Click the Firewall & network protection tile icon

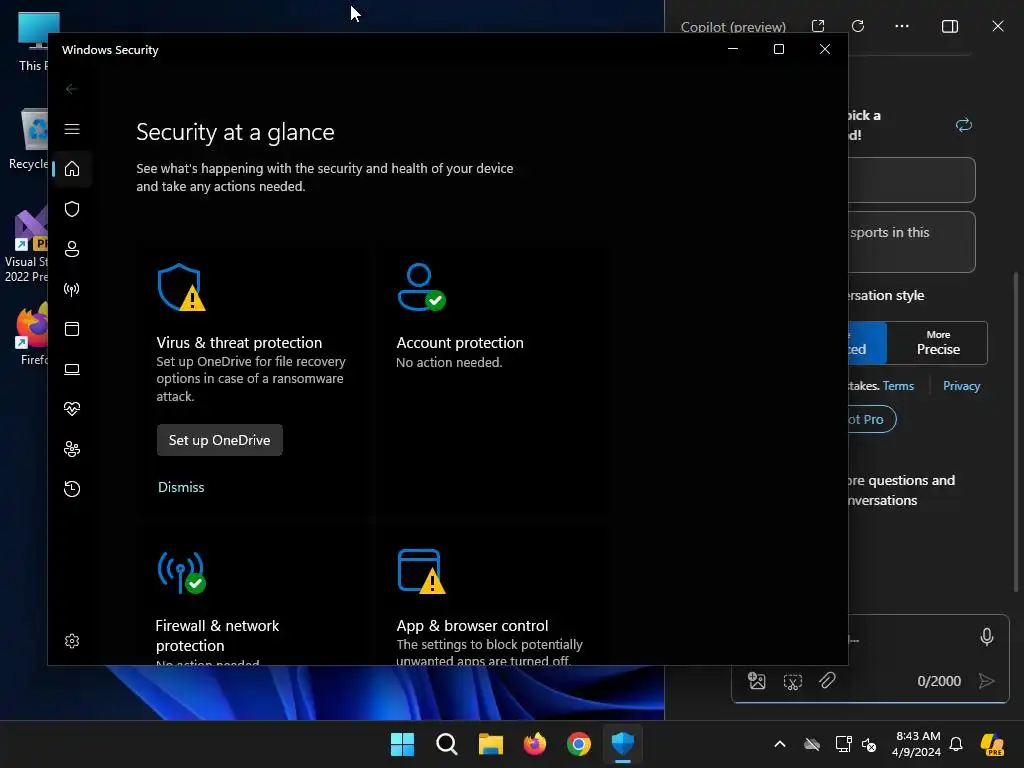pyautogui.click(x=181, y=572)
